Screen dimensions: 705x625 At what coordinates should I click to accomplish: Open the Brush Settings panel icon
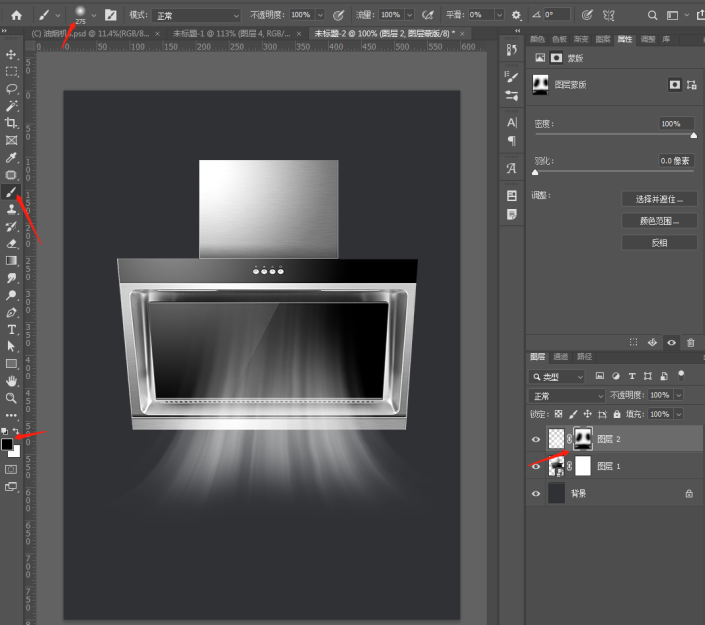click(x=512, y=77)
